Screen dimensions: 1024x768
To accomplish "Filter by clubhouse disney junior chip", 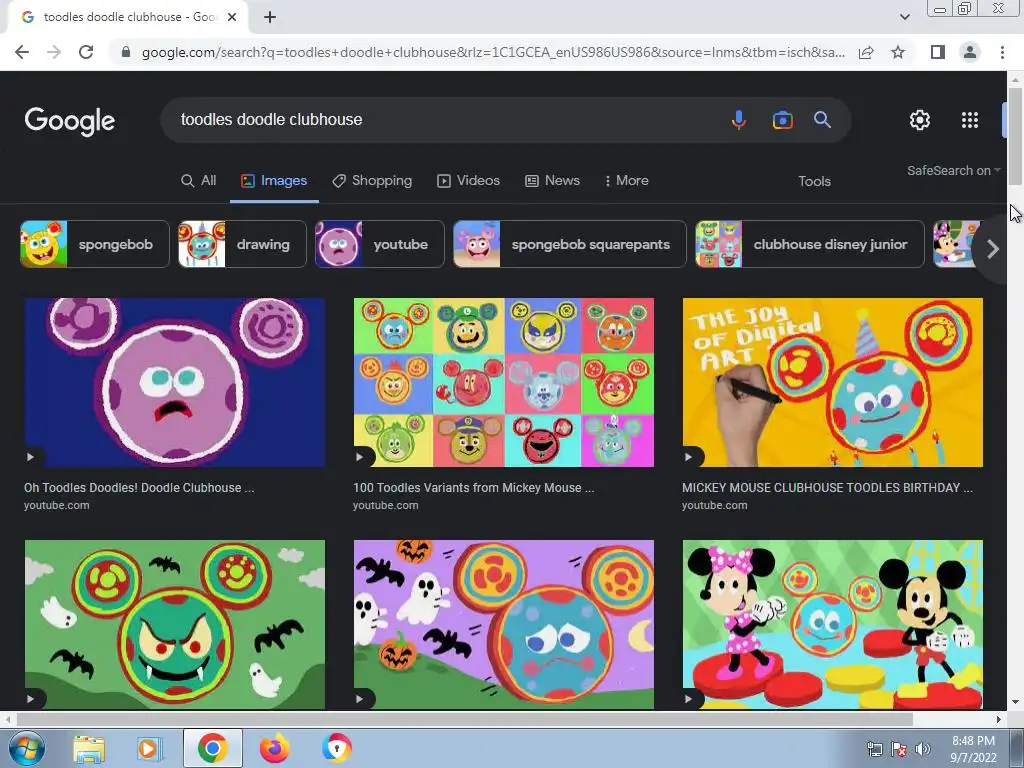I will pyautogui.click(x=810, y=244).
